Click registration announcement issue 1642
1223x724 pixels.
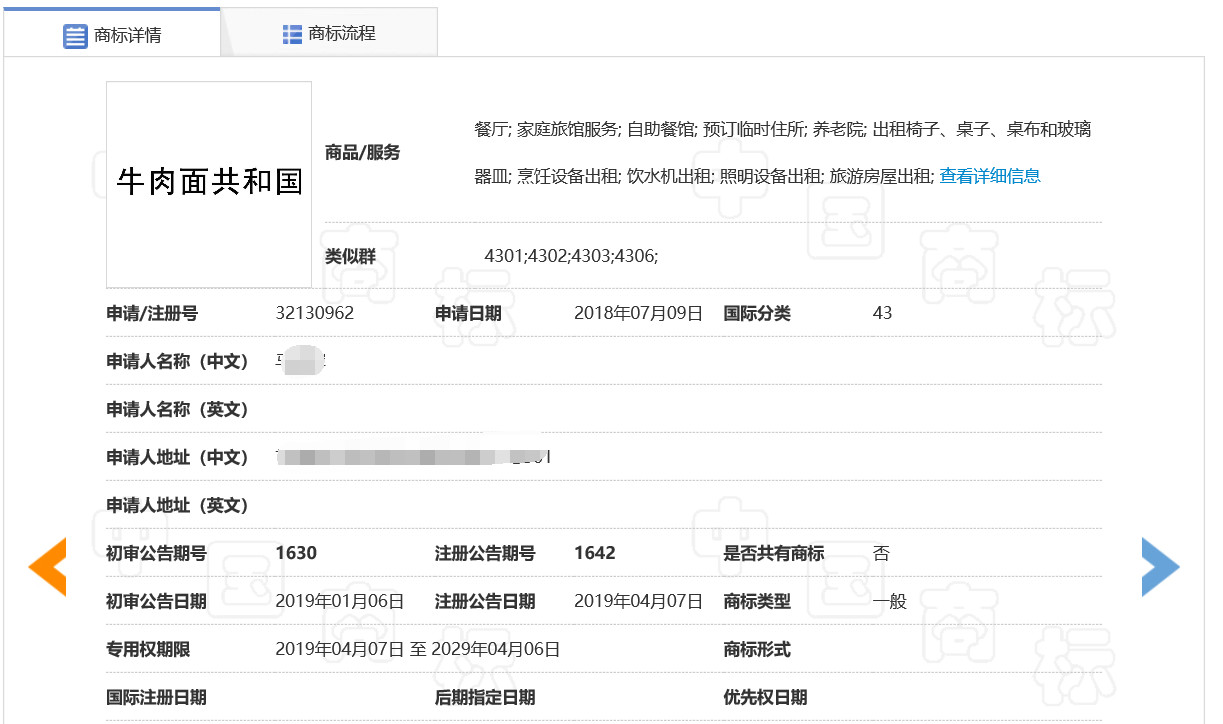click(595, 553)
